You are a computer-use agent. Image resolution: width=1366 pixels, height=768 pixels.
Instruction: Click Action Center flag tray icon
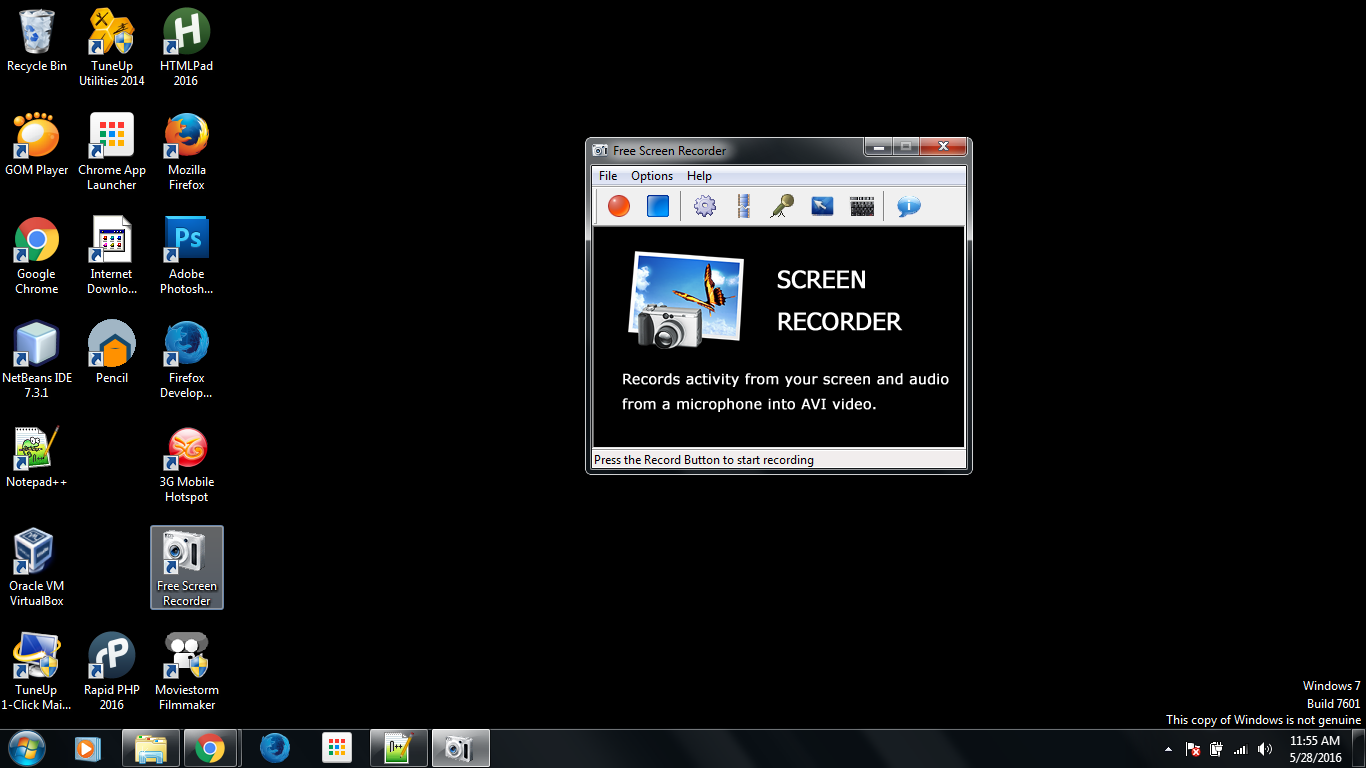click(1192, 749)
